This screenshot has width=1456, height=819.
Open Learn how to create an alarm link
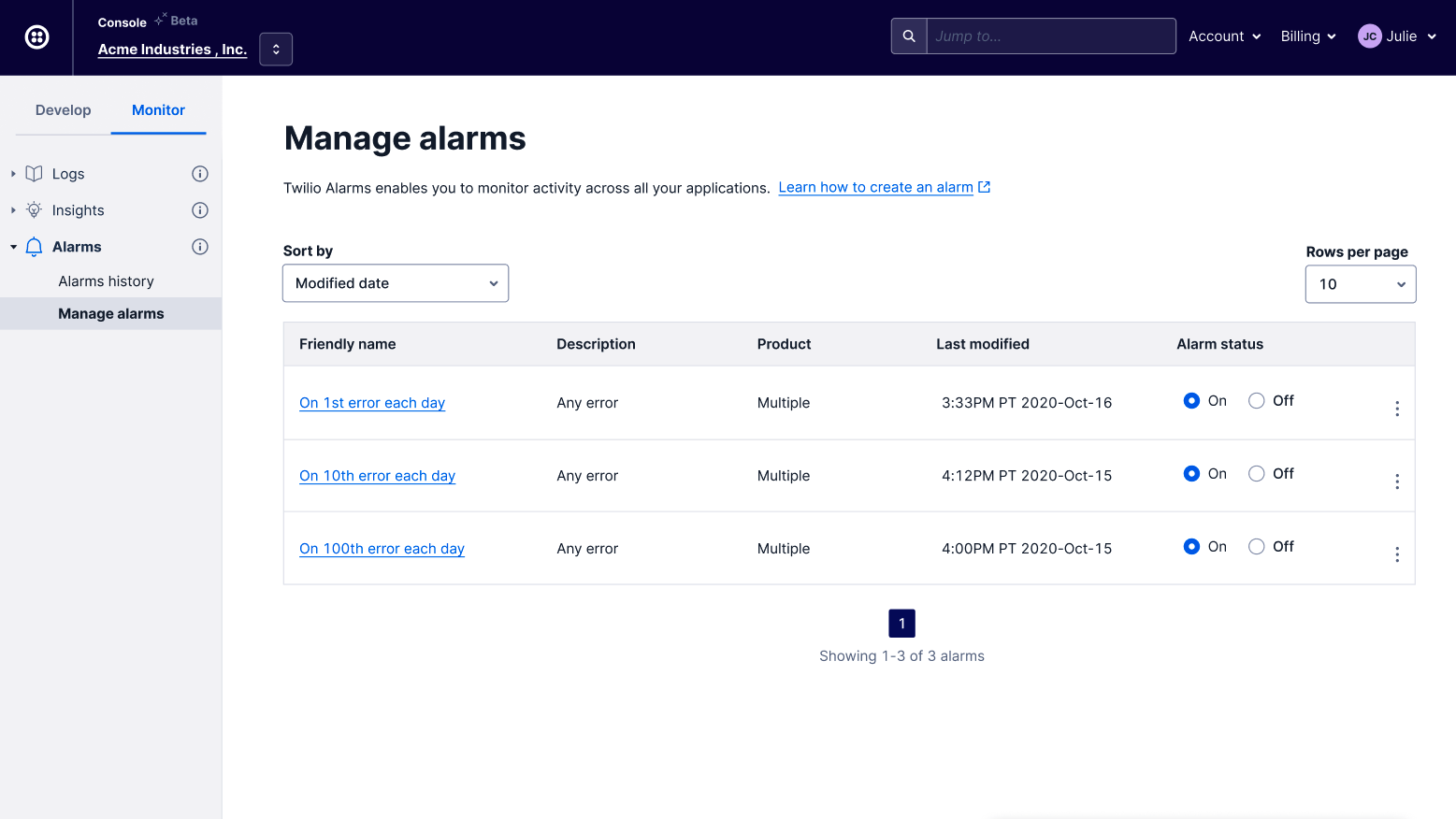[x=875, y=187]
